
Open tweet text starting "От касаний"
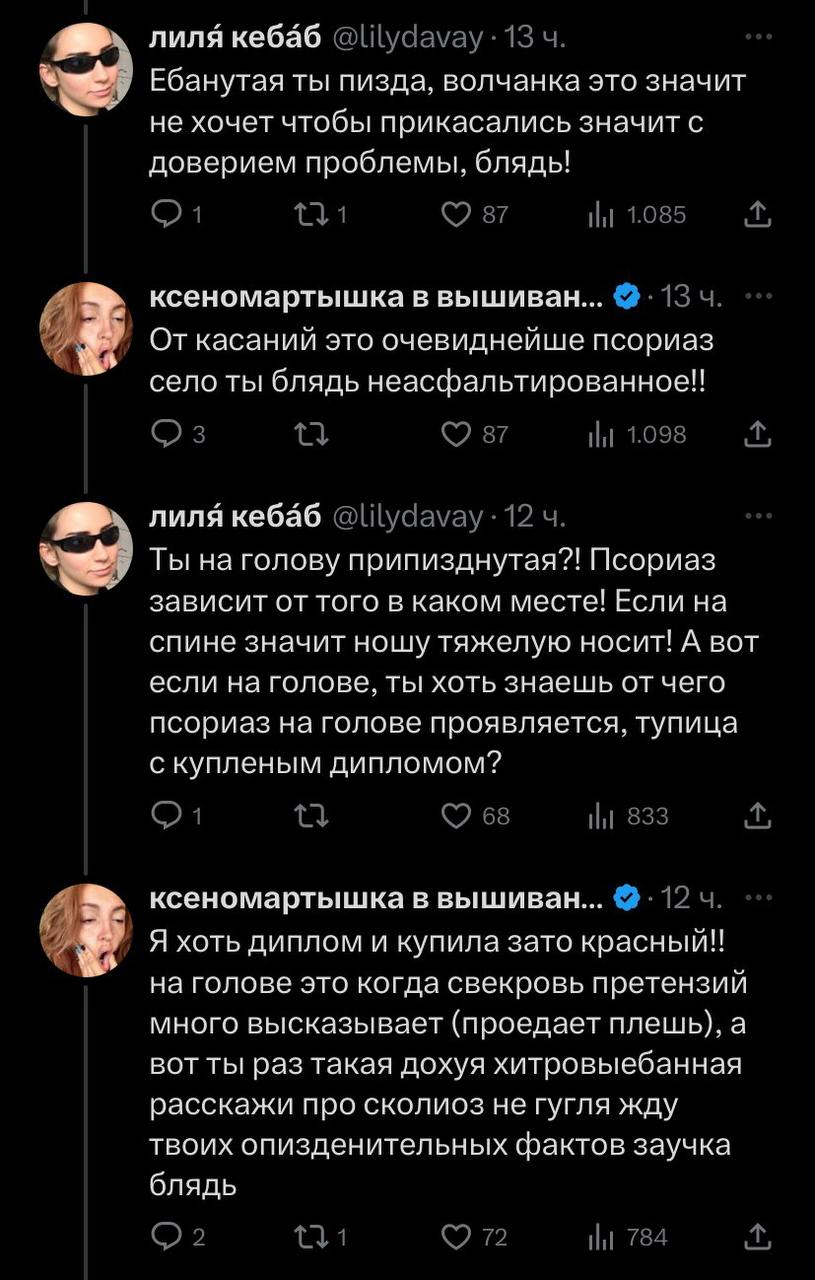click(430, 360)
